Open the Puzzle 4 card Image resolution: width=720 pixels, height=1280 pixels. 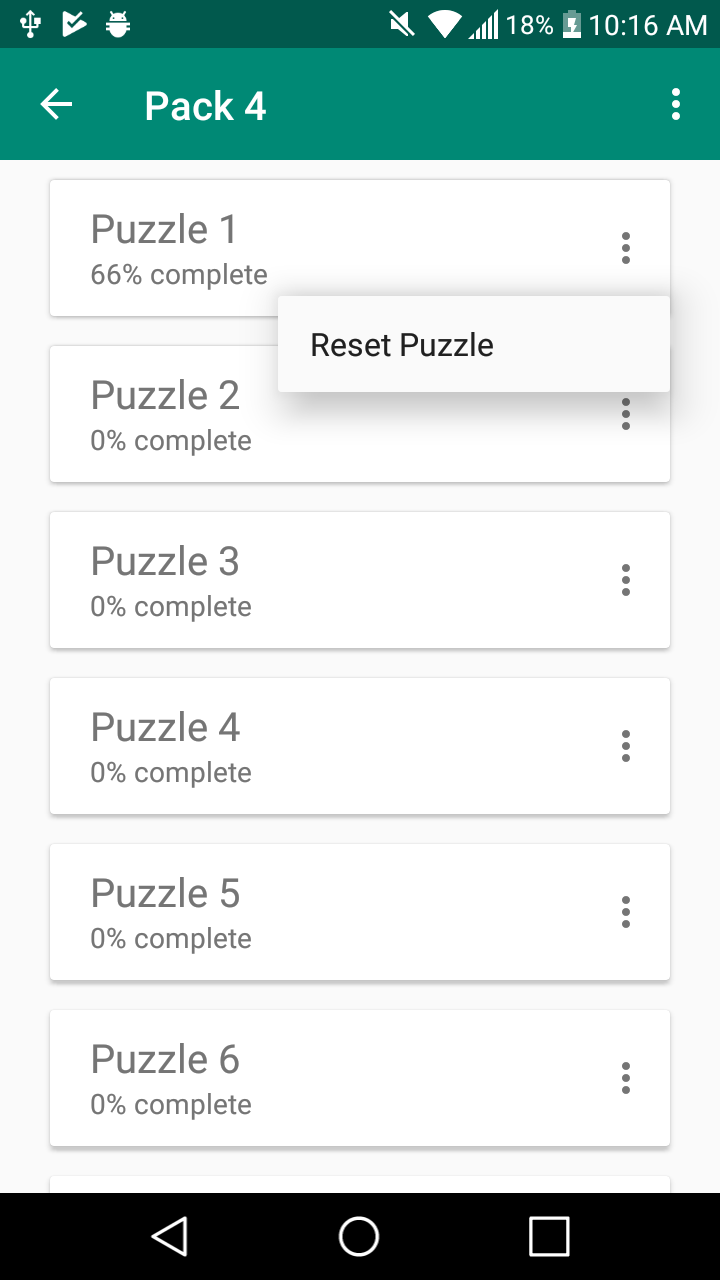[x=360, y=746]
